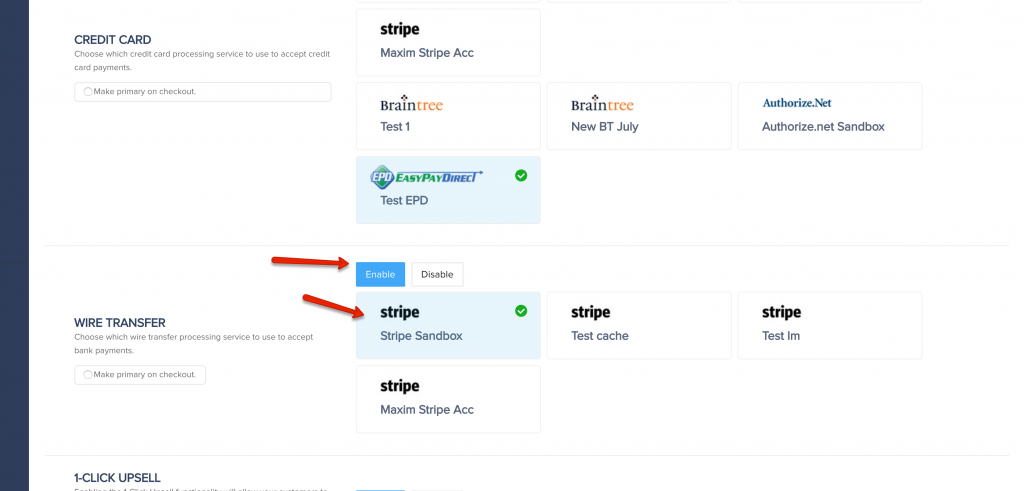Click the Stripe logo on Test cache card
This screenshot has width=1024, height=491.
click(x=590, y=313)
